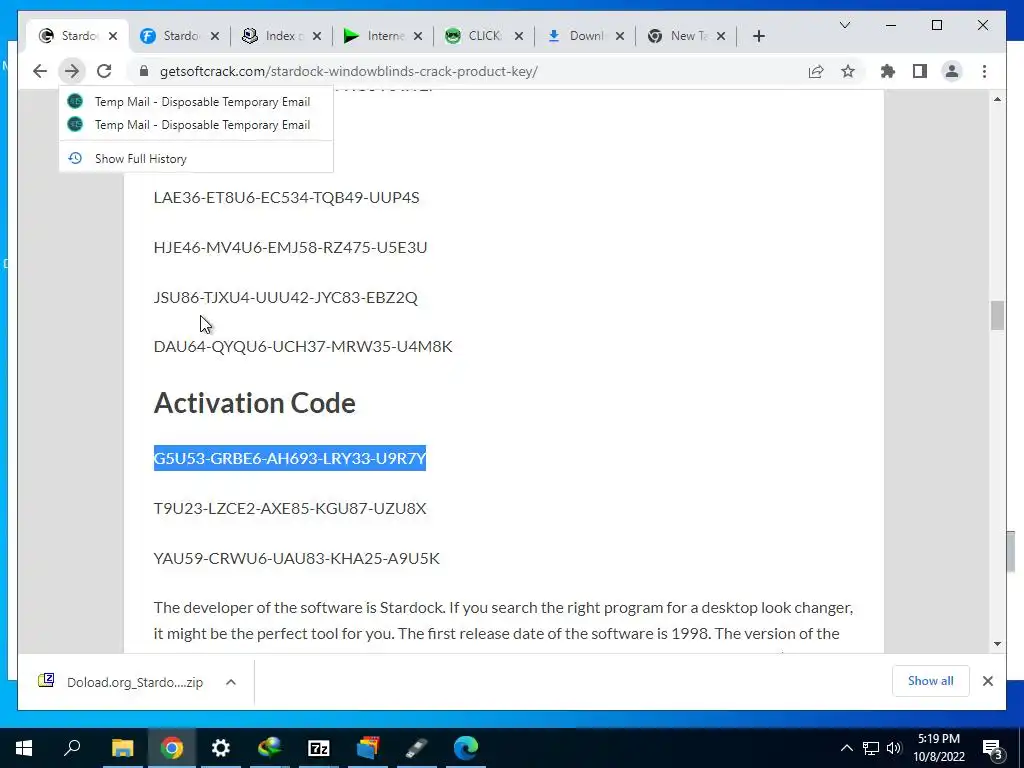Screen dimensions: 1024x768
Task: Select first Temp Mail history entry
Action: [196, 101]
